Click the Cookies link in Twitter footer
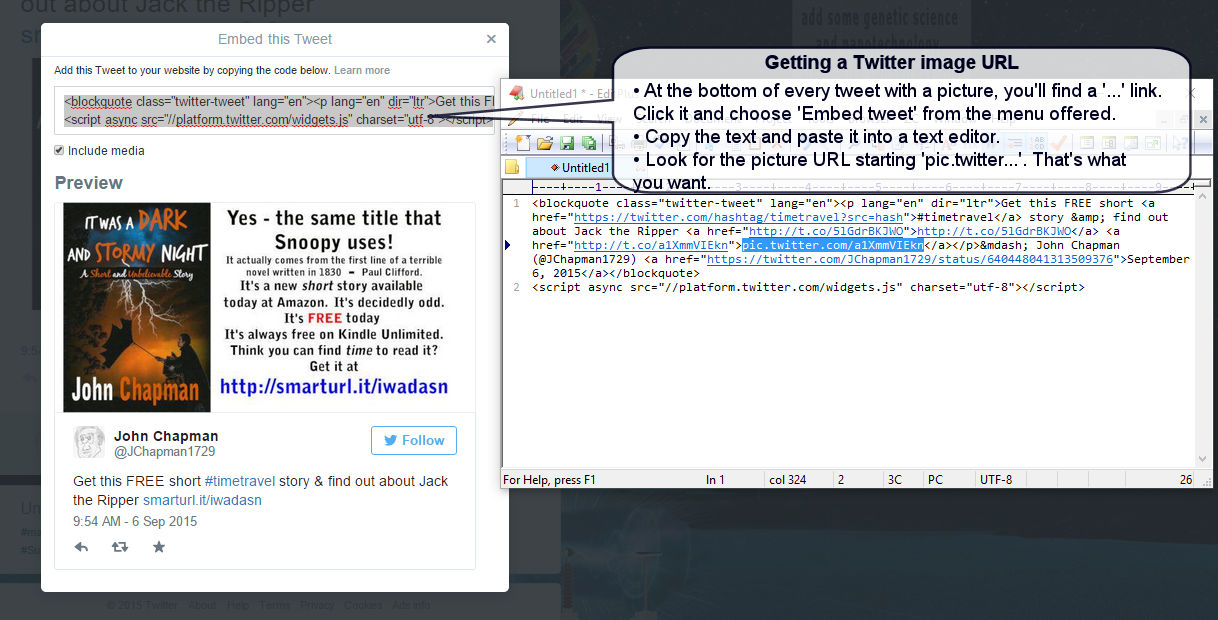The width and height of the screenshot is (1218, 620). tap(363, 605)
